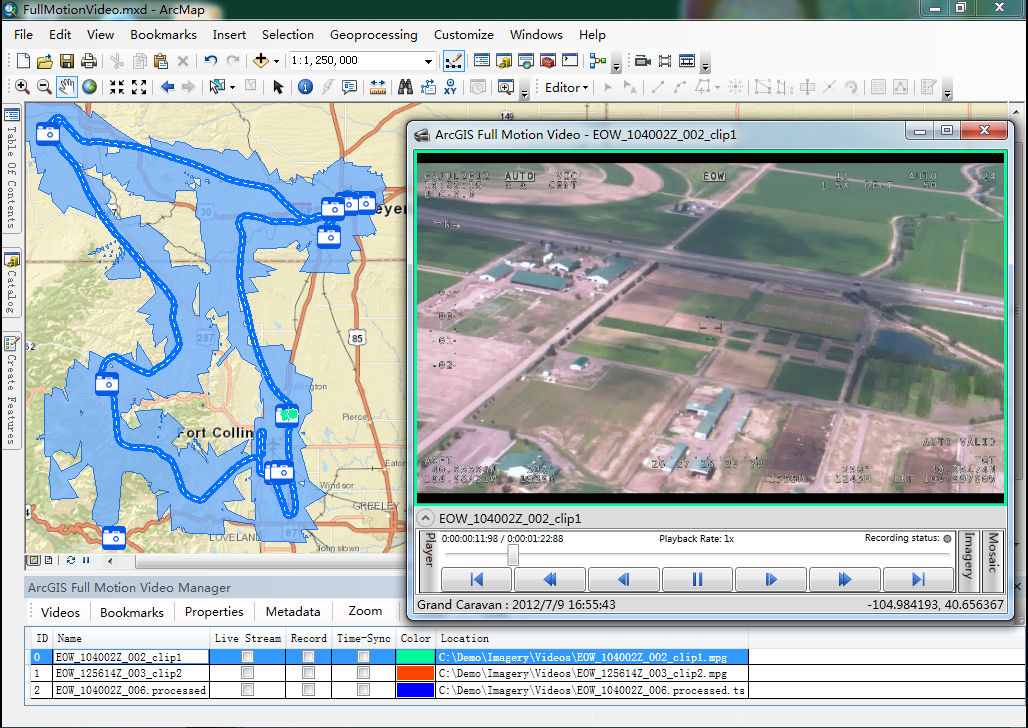Viewport: 1028px width, 728px height.
Task: Expand the Add Data dropdown arrow
Action: [x=276, y=62]
